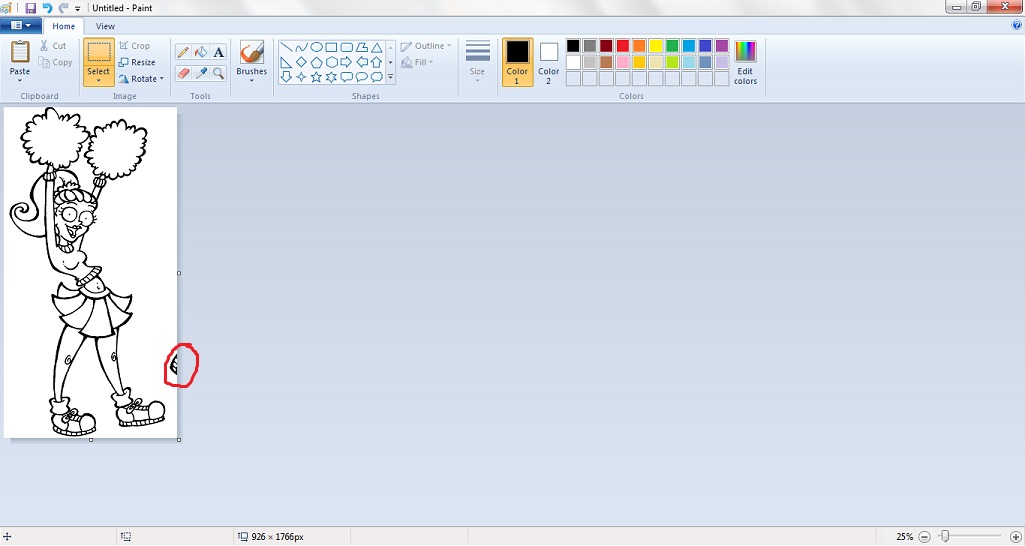Choose the Triangle shape
The height and width of the screenshot is (546, 1025).
pyautogui.click(x=377, y=48)
